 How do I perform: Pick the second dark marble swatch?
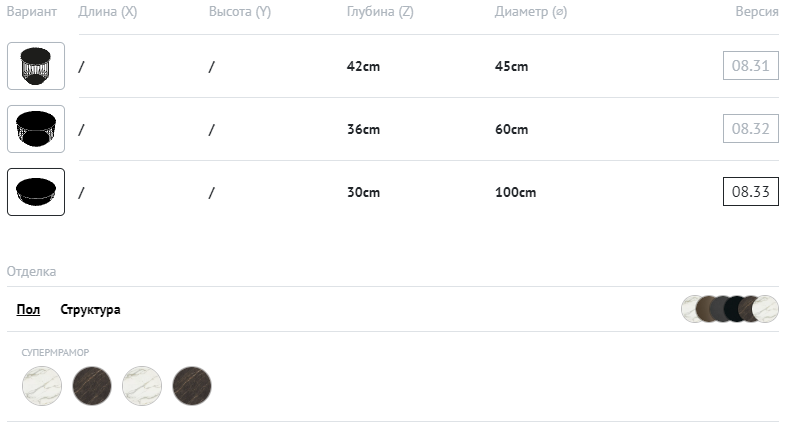(191, 385)
